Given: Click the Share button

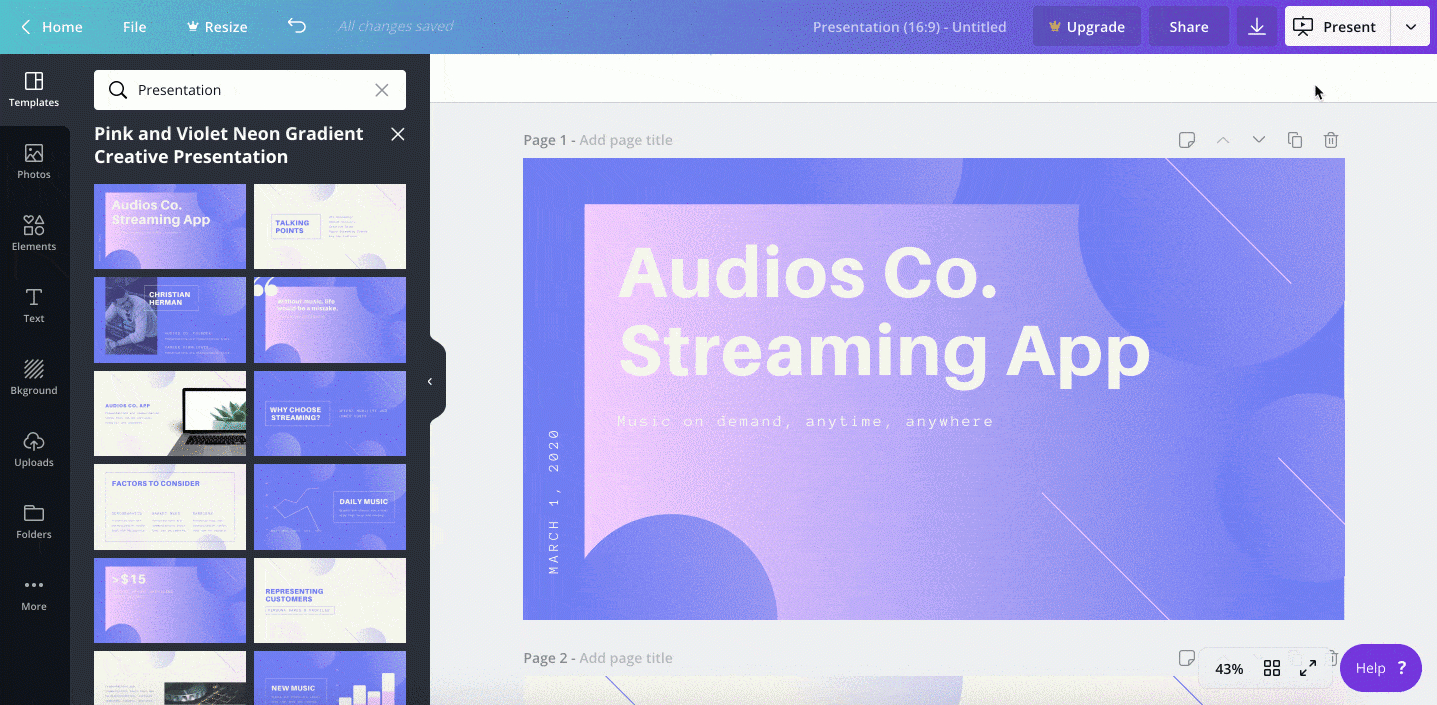Looking at the screenshot, I should 1189,27.
